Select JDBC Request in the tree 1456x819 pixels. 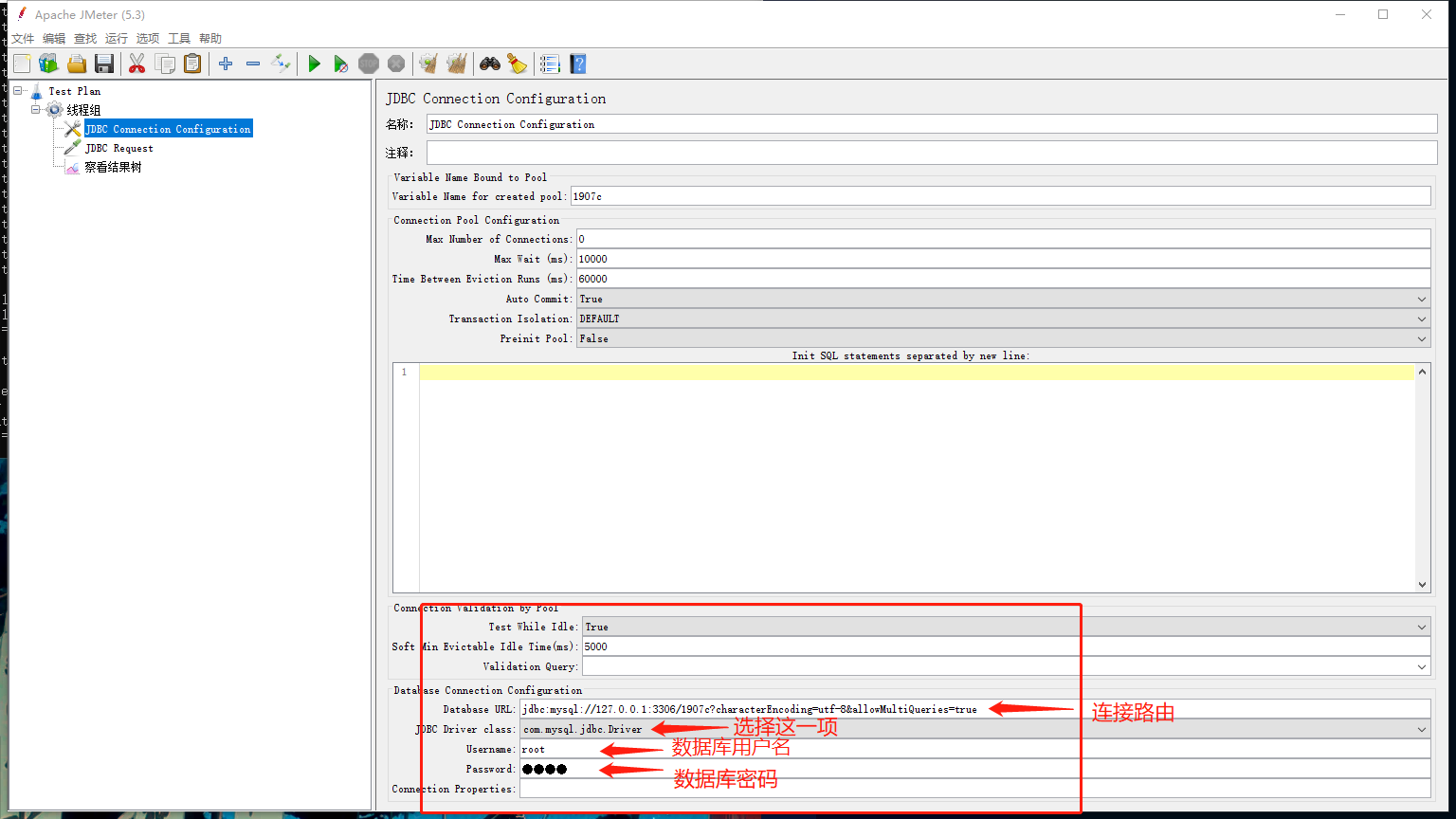(119, 148)
